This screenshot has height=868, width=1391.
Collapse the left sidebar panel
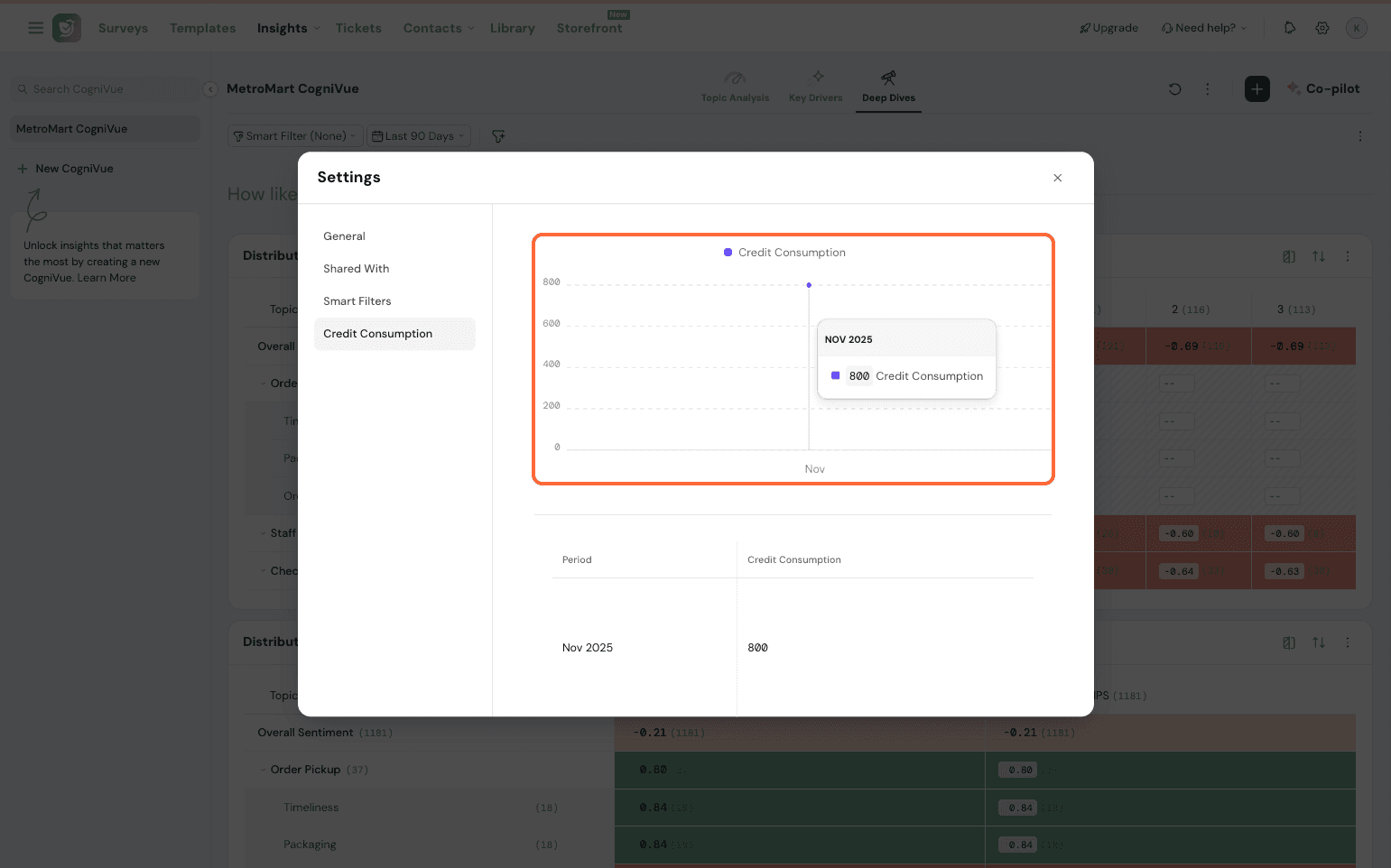[210, 89]
